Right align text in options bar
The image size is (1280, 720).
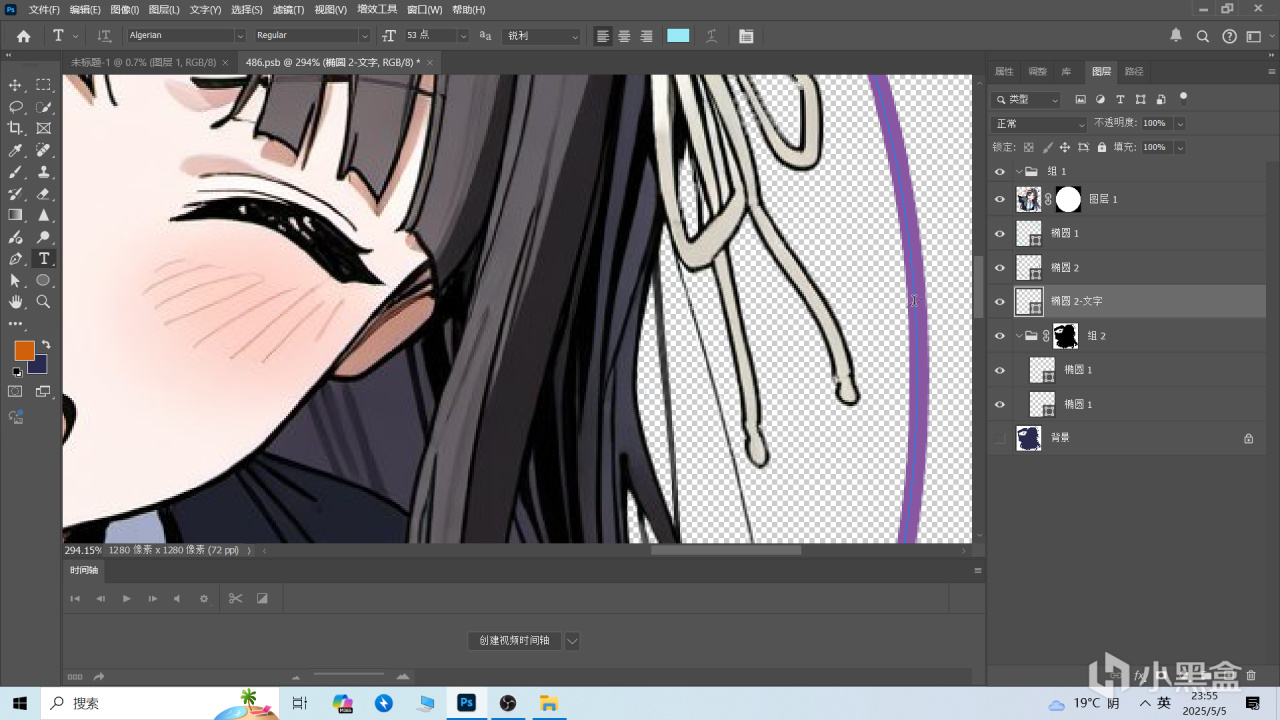point(646,36)
